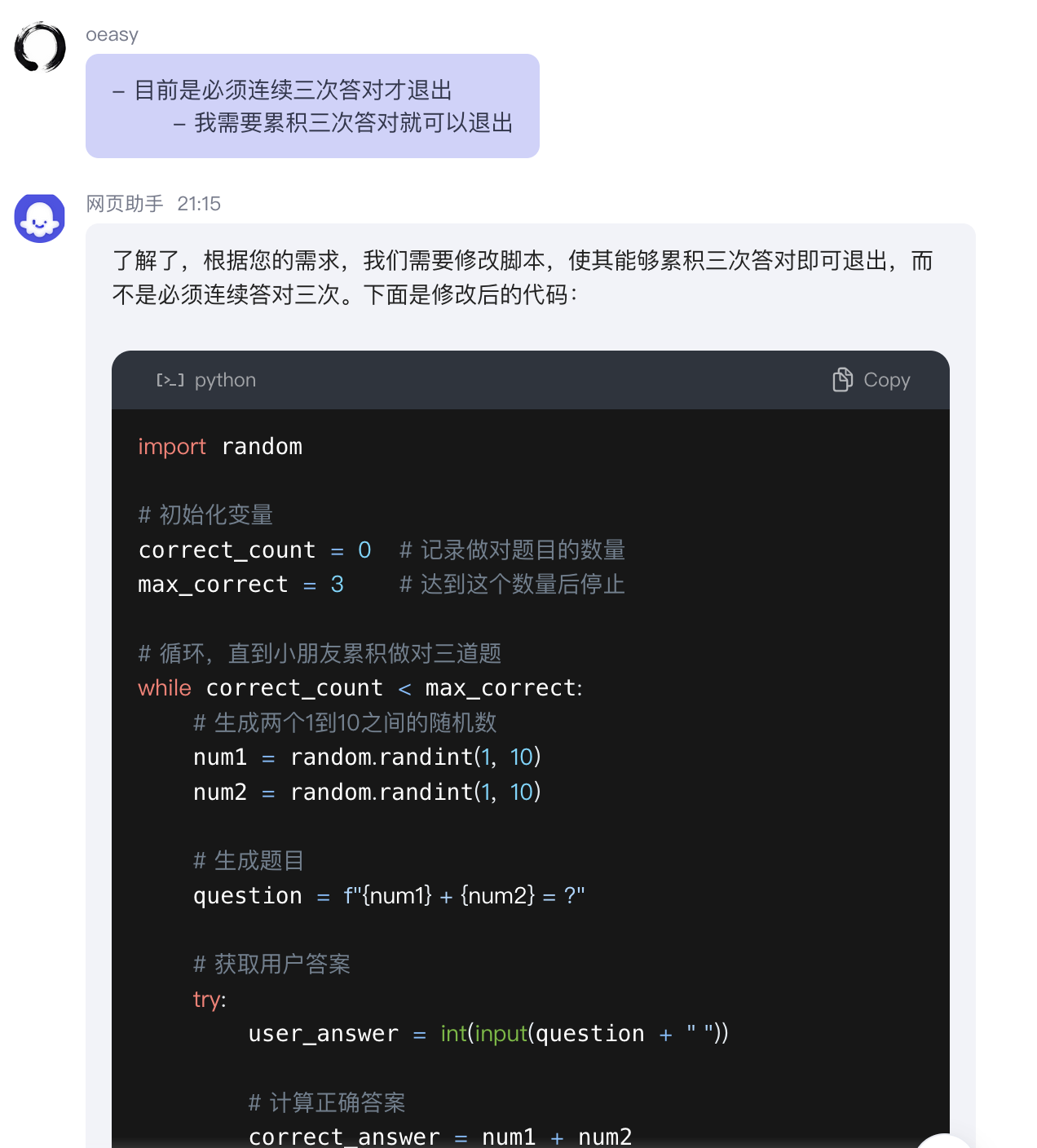Click the oeasy username
Viewport: 1037px width, 1148px height.
112,35
